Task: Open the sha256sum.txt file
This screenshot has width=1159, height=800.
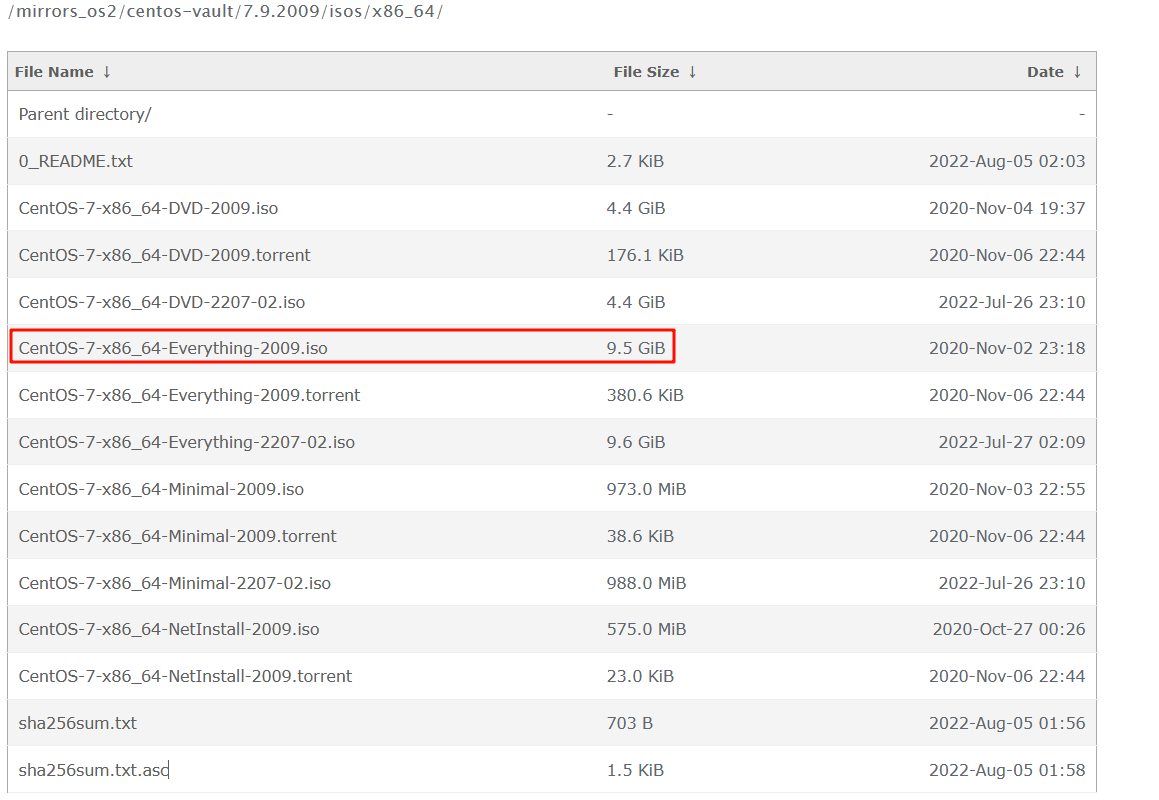Action: 78,723
